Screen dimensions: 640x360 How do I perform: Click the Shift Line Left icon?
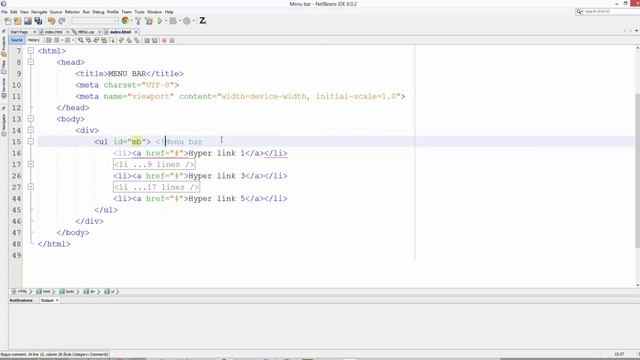[x=147, y=40]
